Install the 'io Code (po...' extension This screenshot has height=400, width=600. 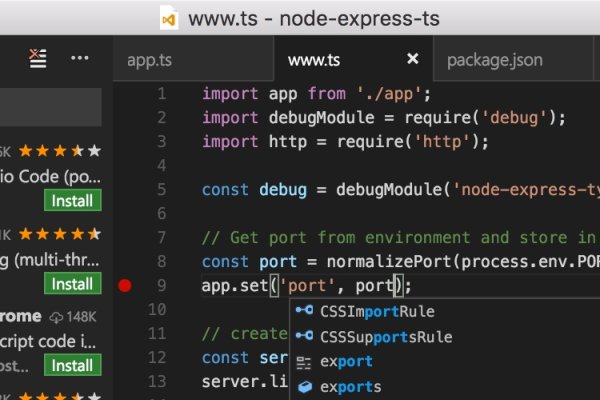[73, 200]
